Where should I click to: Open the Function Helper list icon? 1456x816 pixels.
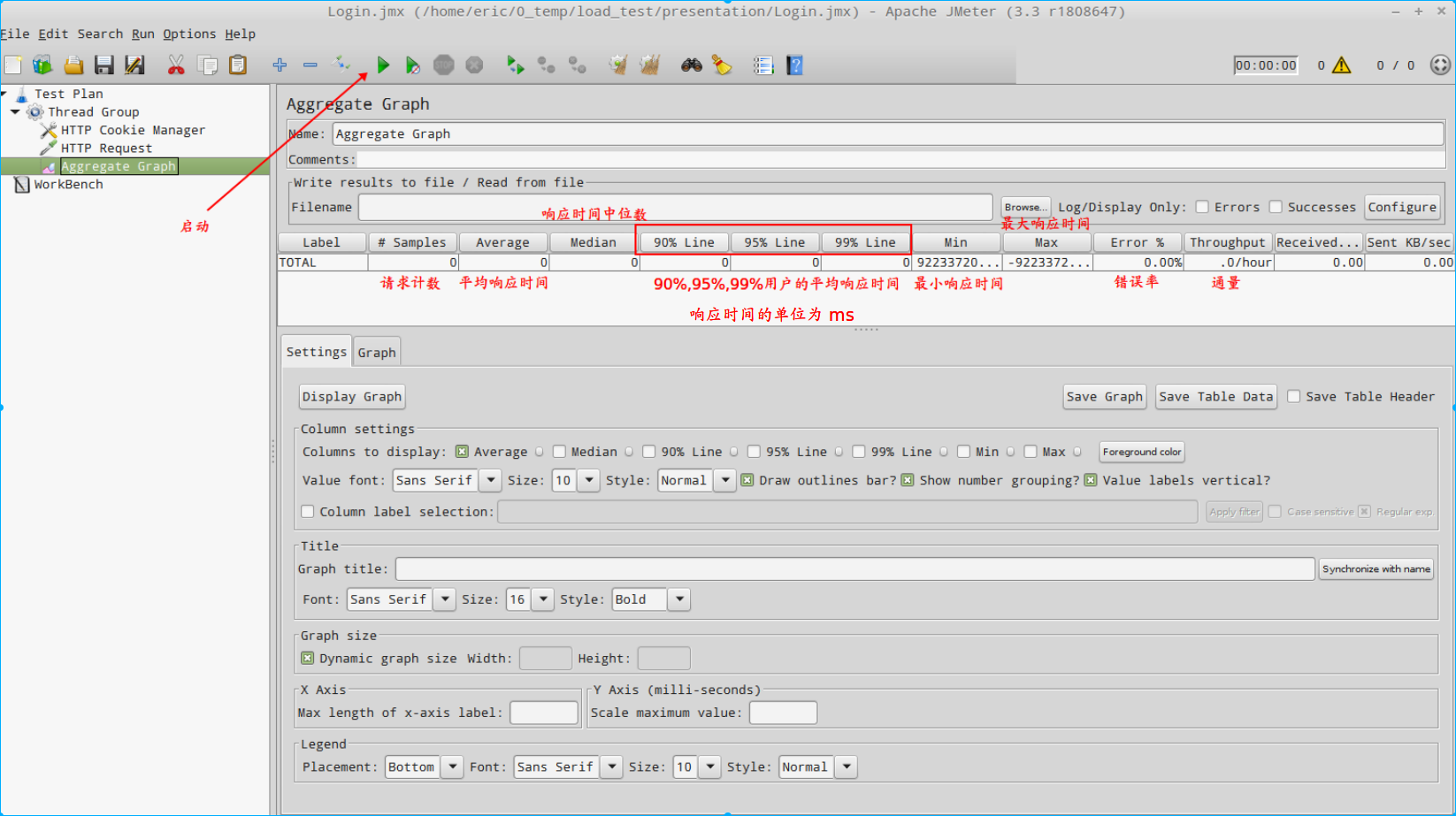point(763,65)
